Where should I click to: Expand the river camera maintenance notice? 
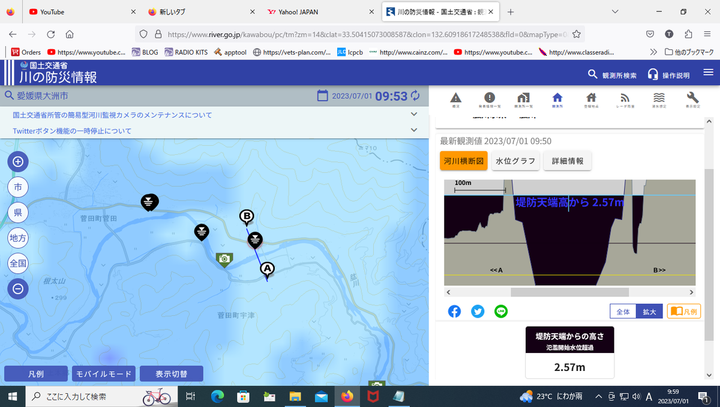(x=414, y=115)
